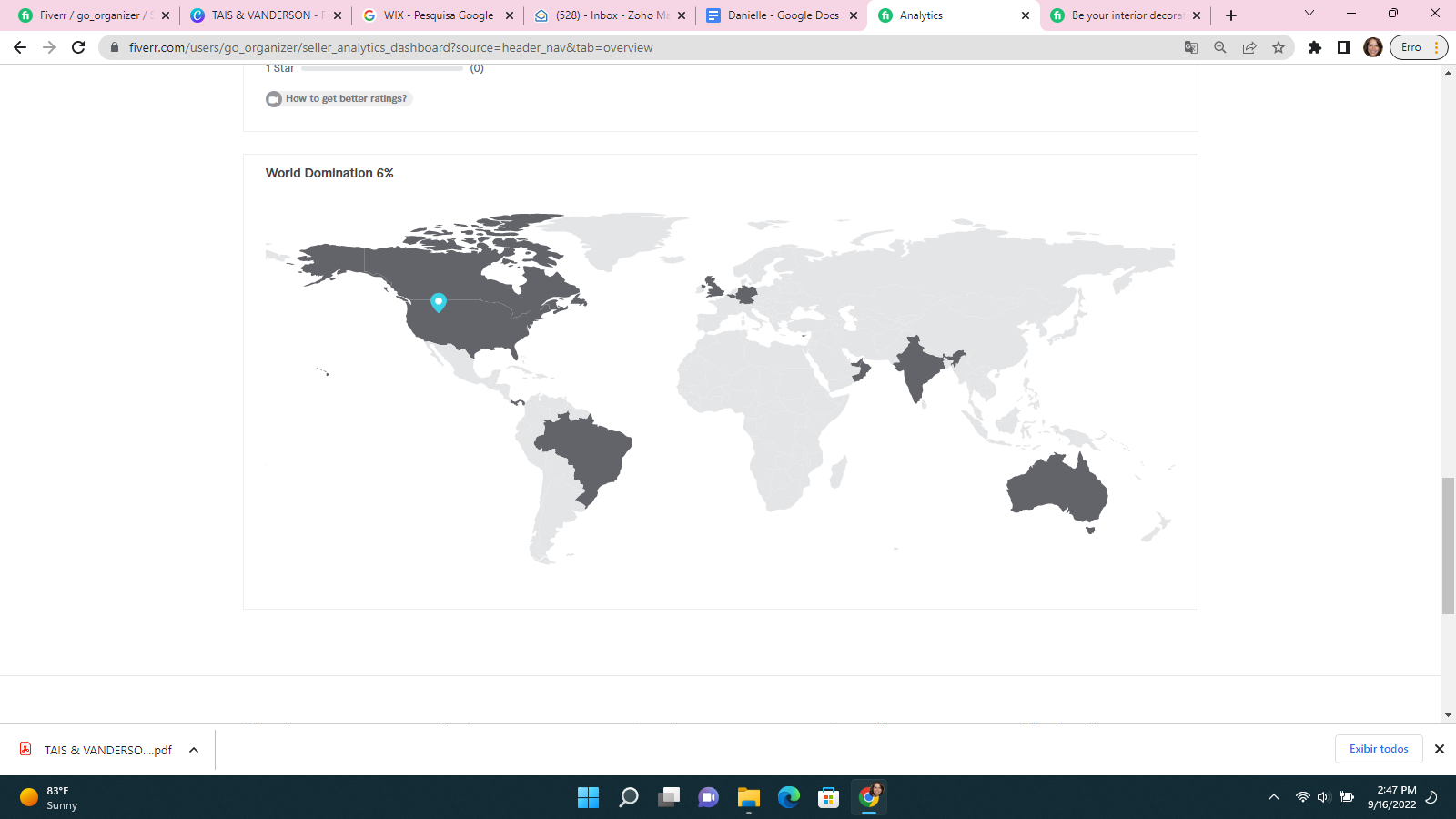Open the zoom magnifier icon in address bar
Screen dimensions: 1456x819
pyautogui.click(x=1220, y=47)
